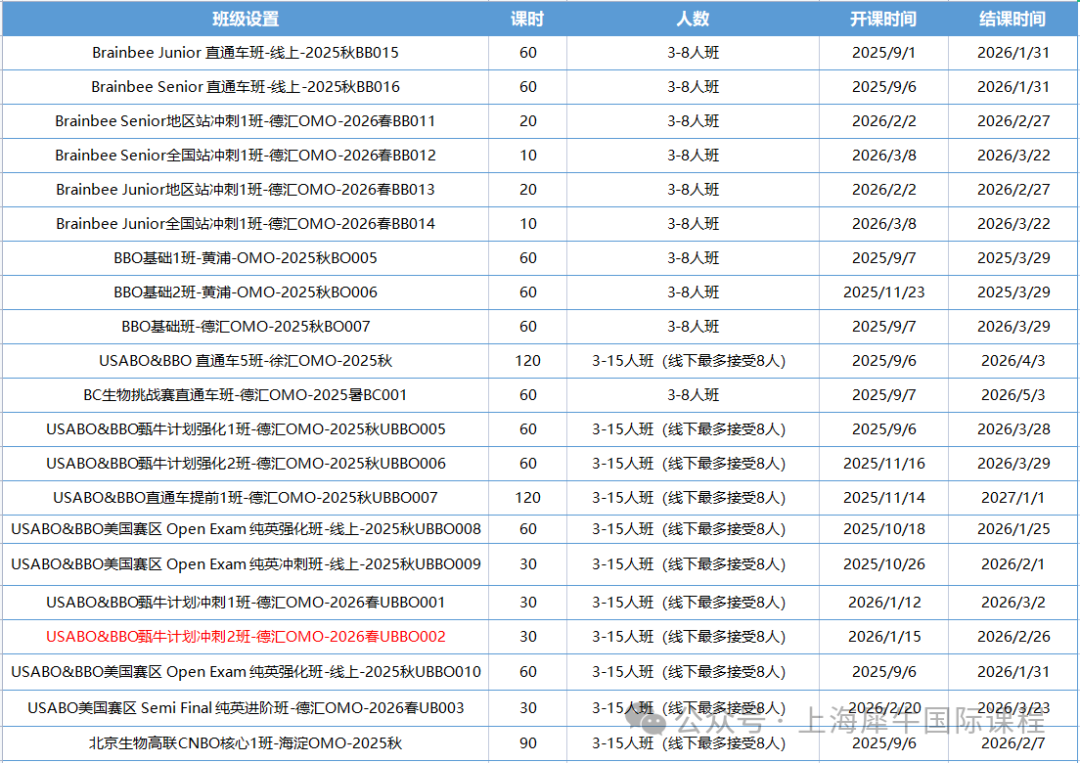Click the 班级设置 column header
This screenshot has height=763, width=1080.
tap(245, 19)
